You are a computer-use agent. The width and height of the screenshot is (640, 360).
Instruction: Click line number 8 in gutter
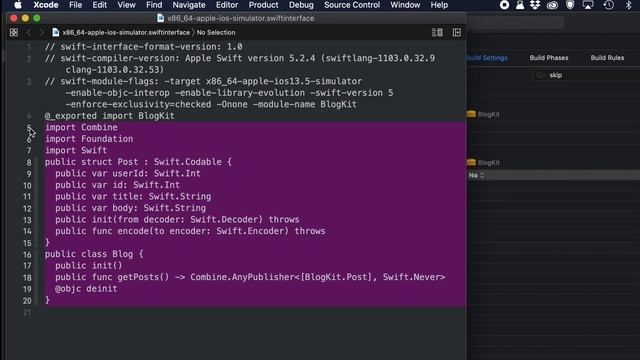click(x=29, y=162)
